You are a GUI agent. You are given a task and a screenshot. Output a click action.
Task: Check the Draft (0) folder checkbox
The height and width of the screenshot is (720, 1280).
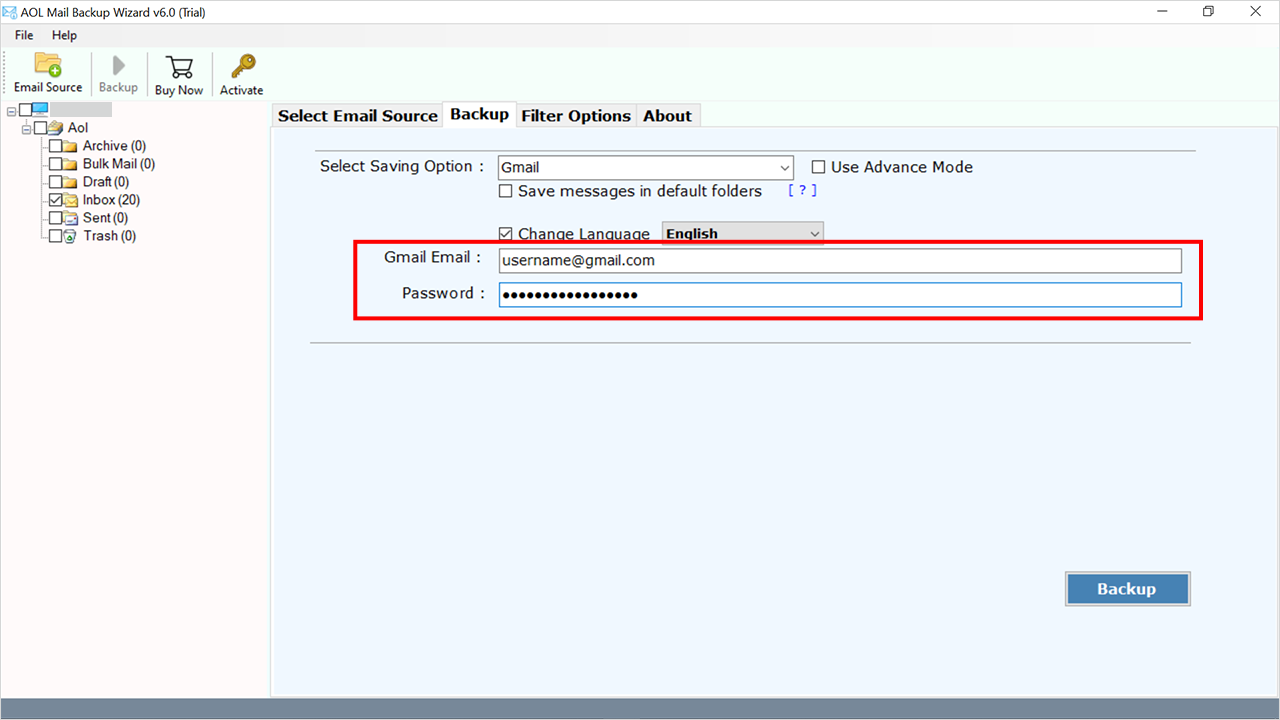[x=55, y=182]
